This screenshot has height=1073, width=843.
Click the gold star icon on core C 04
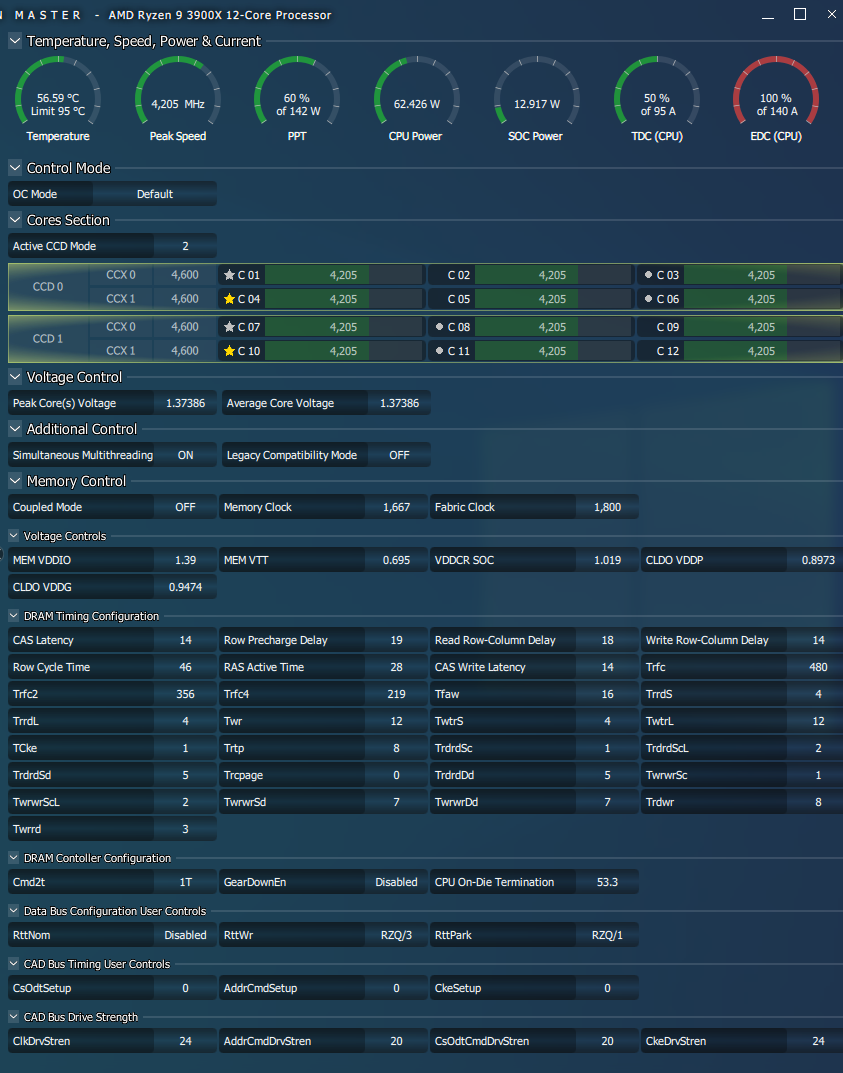click(230, 299)
